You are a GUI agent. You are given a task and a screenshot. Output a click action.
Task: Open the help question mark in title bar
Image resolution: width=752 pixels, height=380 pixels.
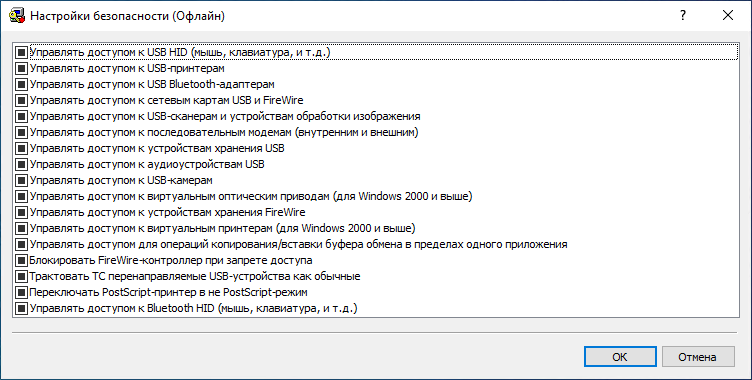pyautogui.click(x=683, y=15)
